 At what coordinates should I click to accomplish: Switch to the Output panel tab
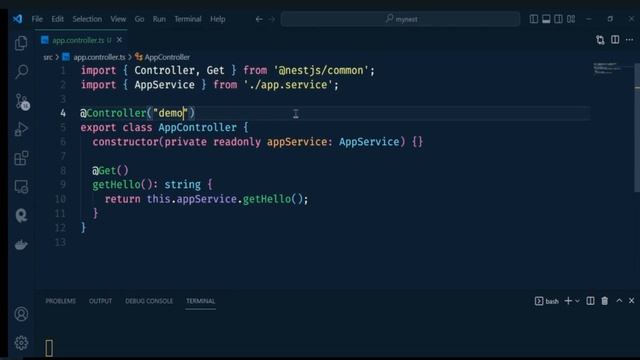[x=100, y=301]
